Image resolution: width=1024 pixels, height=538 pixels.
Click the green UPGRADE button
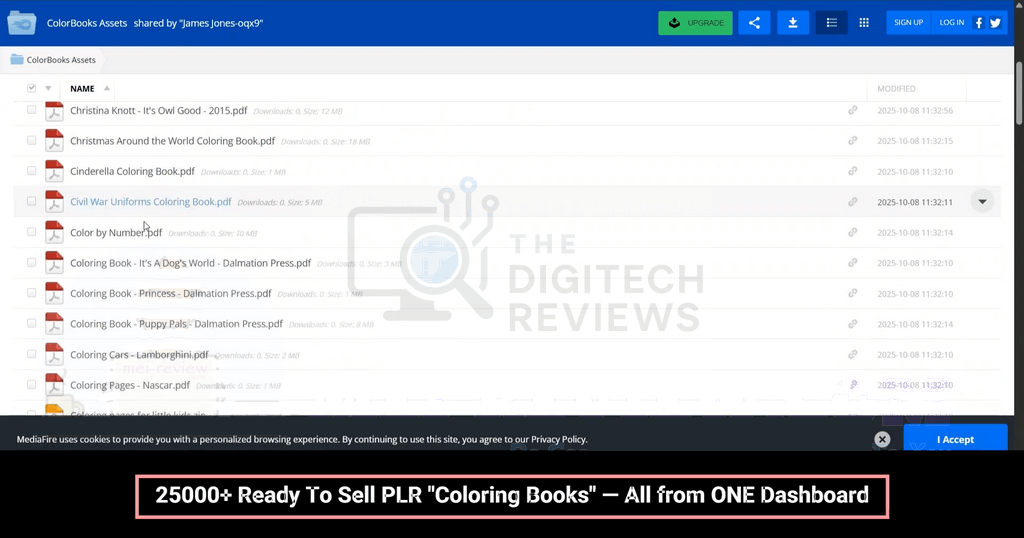(x=696, y=23)
